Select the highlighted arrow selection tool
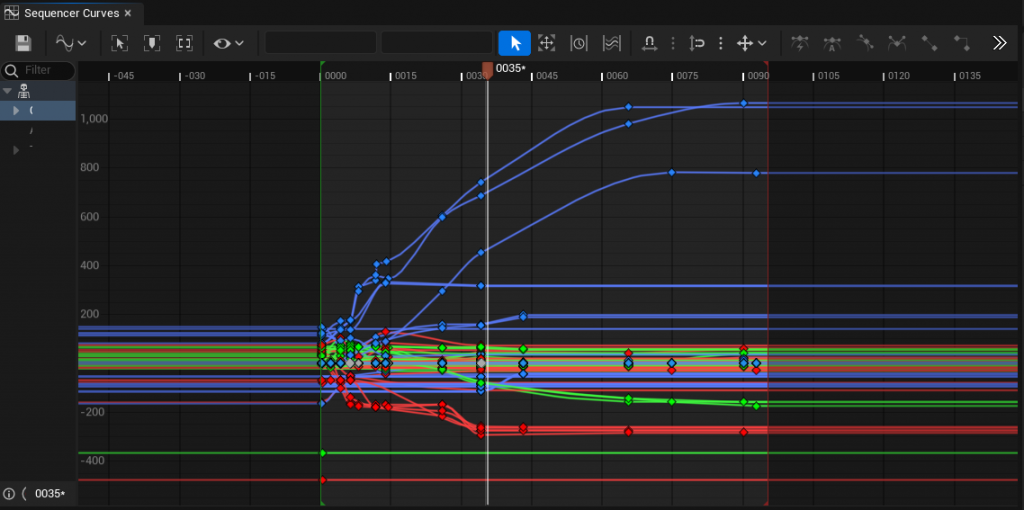Viewport: 1024px width, 510px height. tap(515, 43)
